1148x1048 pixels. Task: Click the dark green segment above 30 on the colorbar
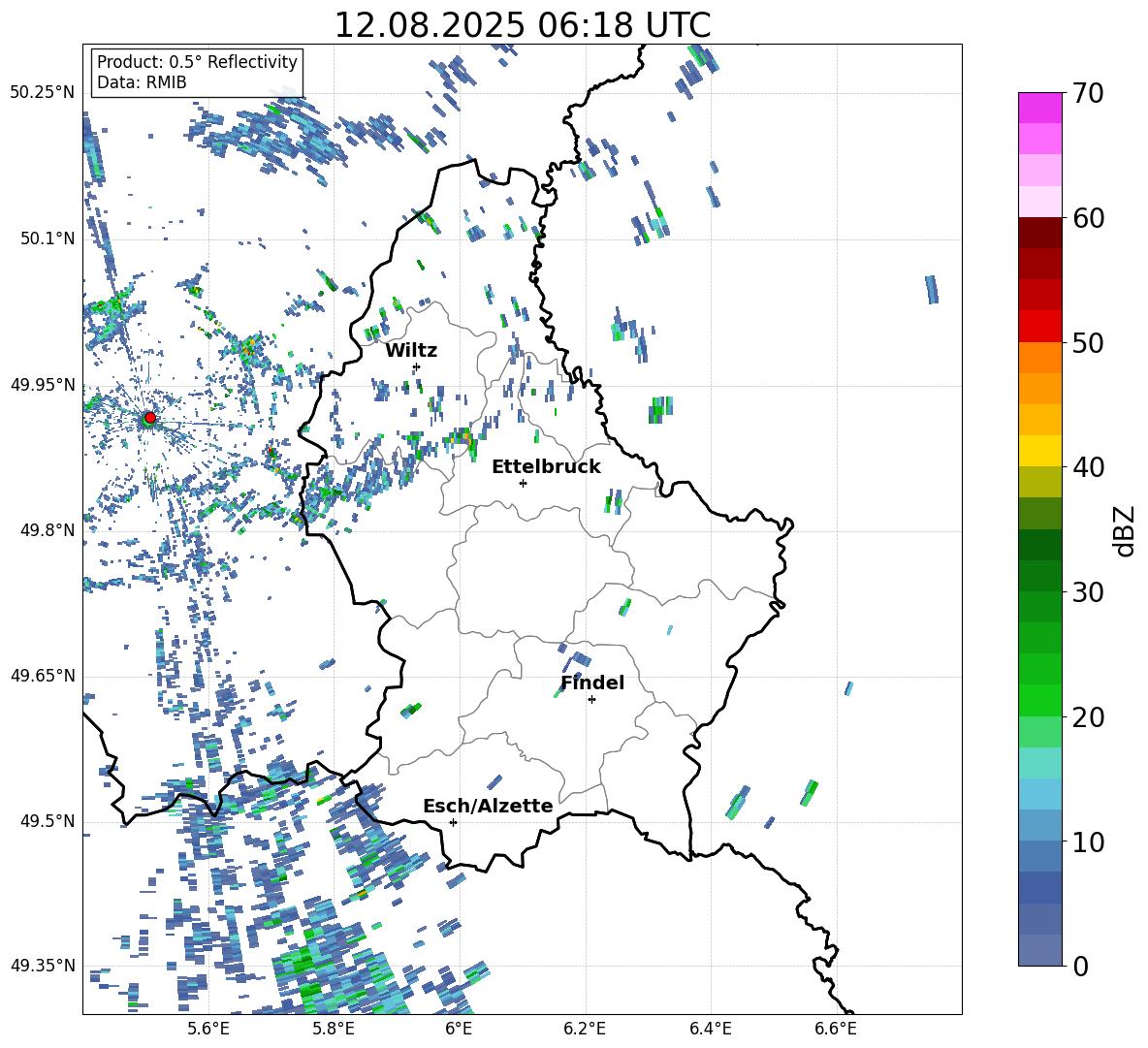click(x=1039, y=576)
